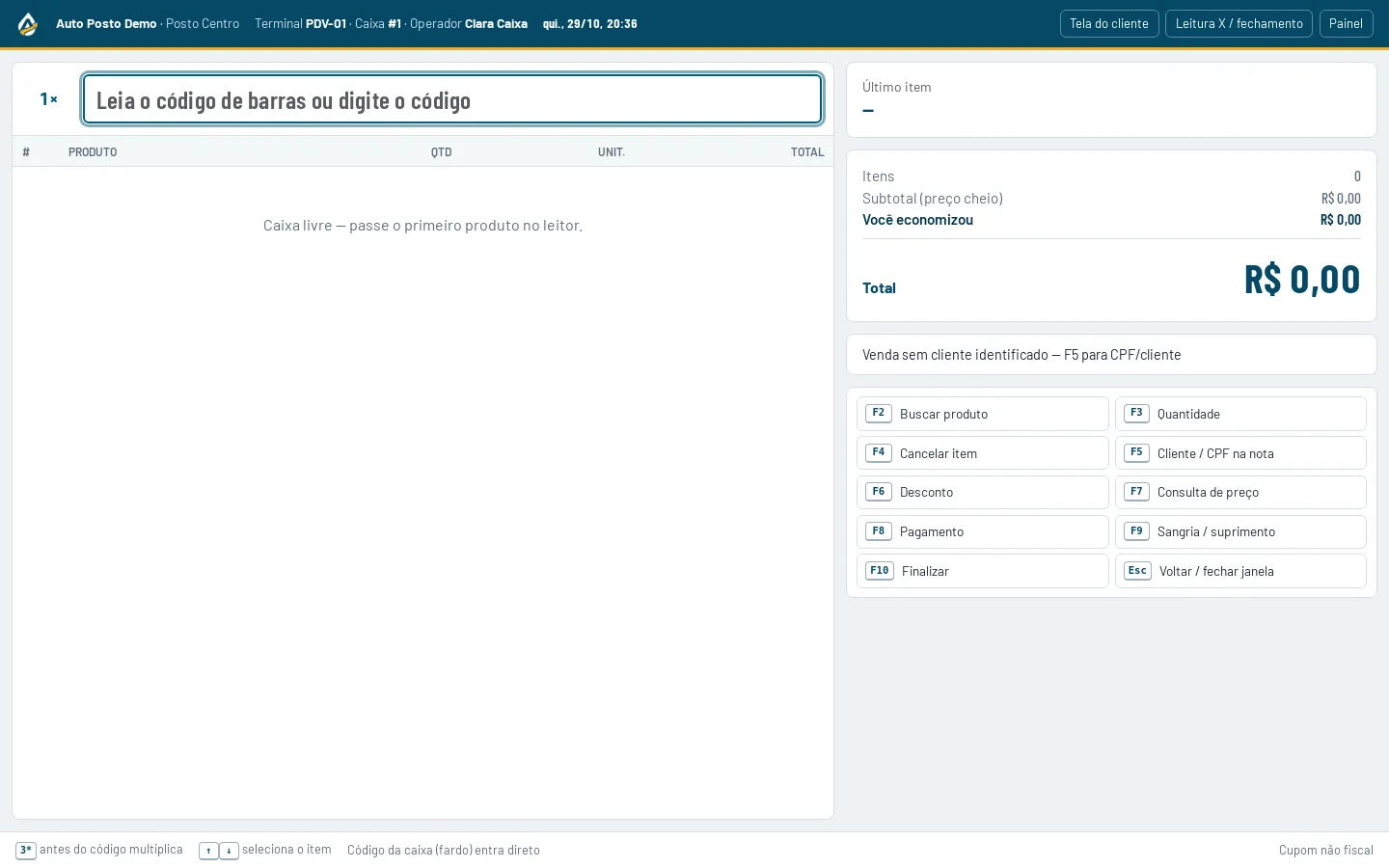Click F10 Finalizar
This screenshot has width=1389, height=868.
pyautogui.click(x=982, y=571)
